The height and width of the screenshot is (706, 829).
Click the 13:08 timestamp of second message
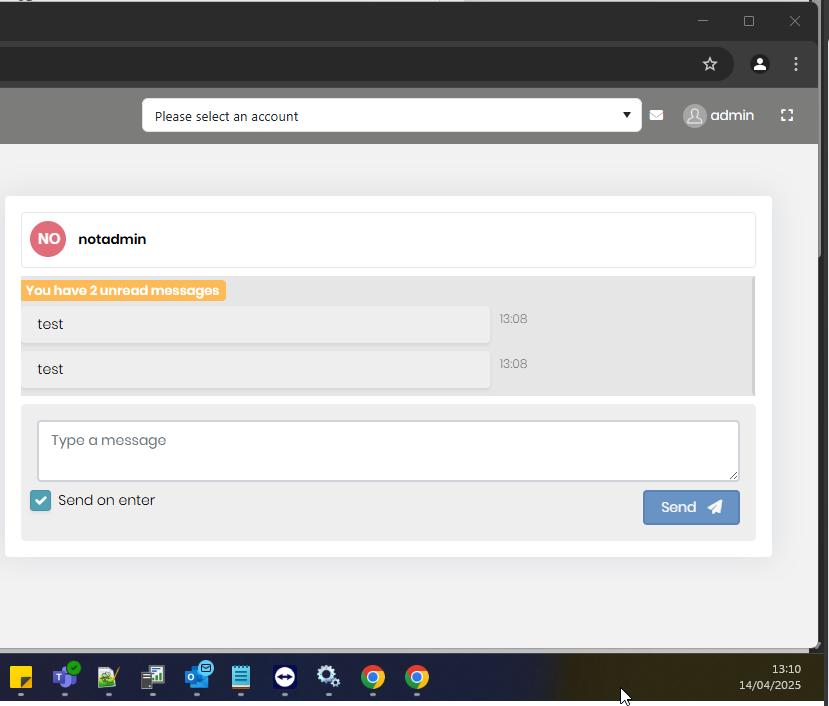point(513,364)
